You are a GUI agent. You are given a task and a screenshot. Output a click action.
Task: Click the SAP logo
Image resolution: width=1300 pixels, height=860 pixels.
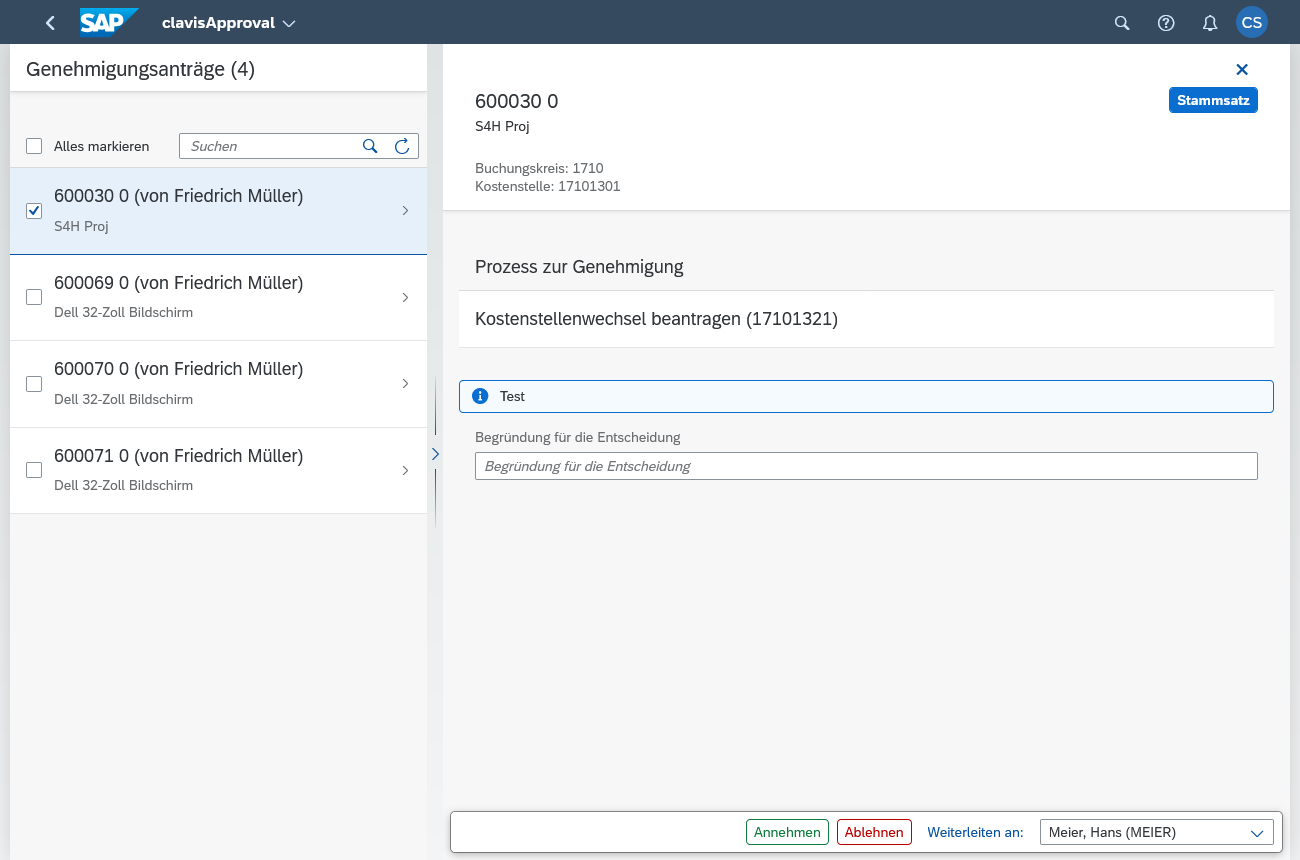[108, 22]
